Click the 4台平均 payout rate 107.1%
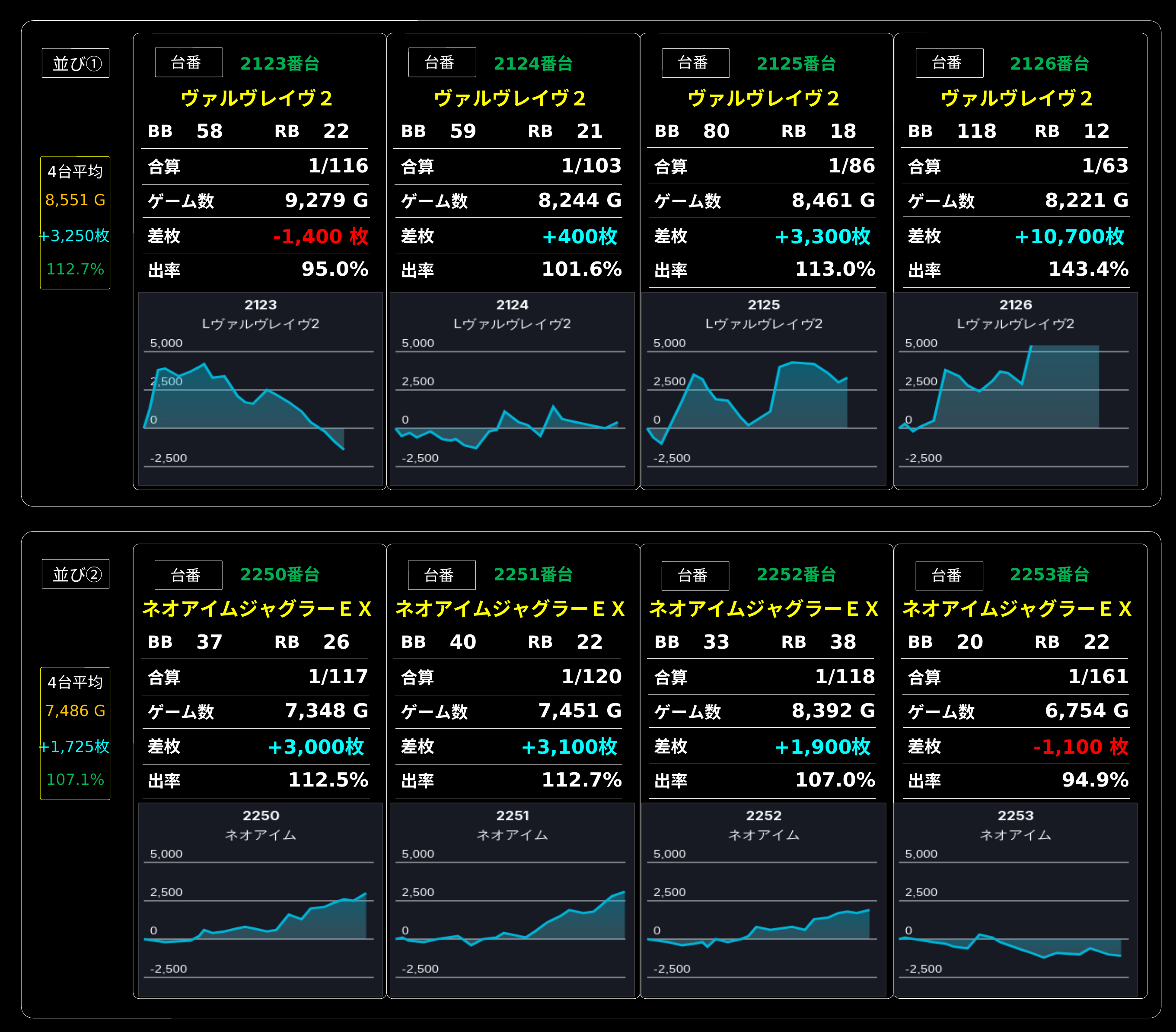The height and width of the screenshot is (1032, 1176). (x=75, y=780)
